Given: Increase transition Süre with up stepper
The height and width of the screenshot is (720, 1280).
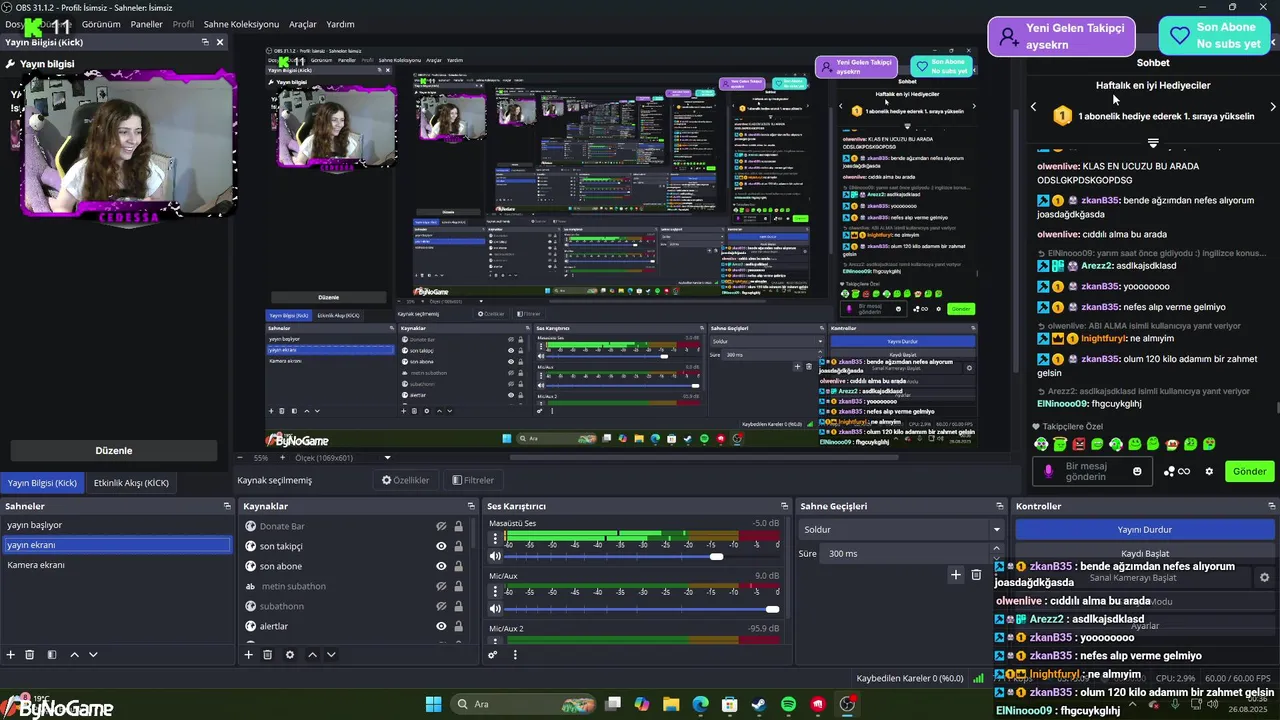Looking at the screenshot, I should [x=996, y=549].
